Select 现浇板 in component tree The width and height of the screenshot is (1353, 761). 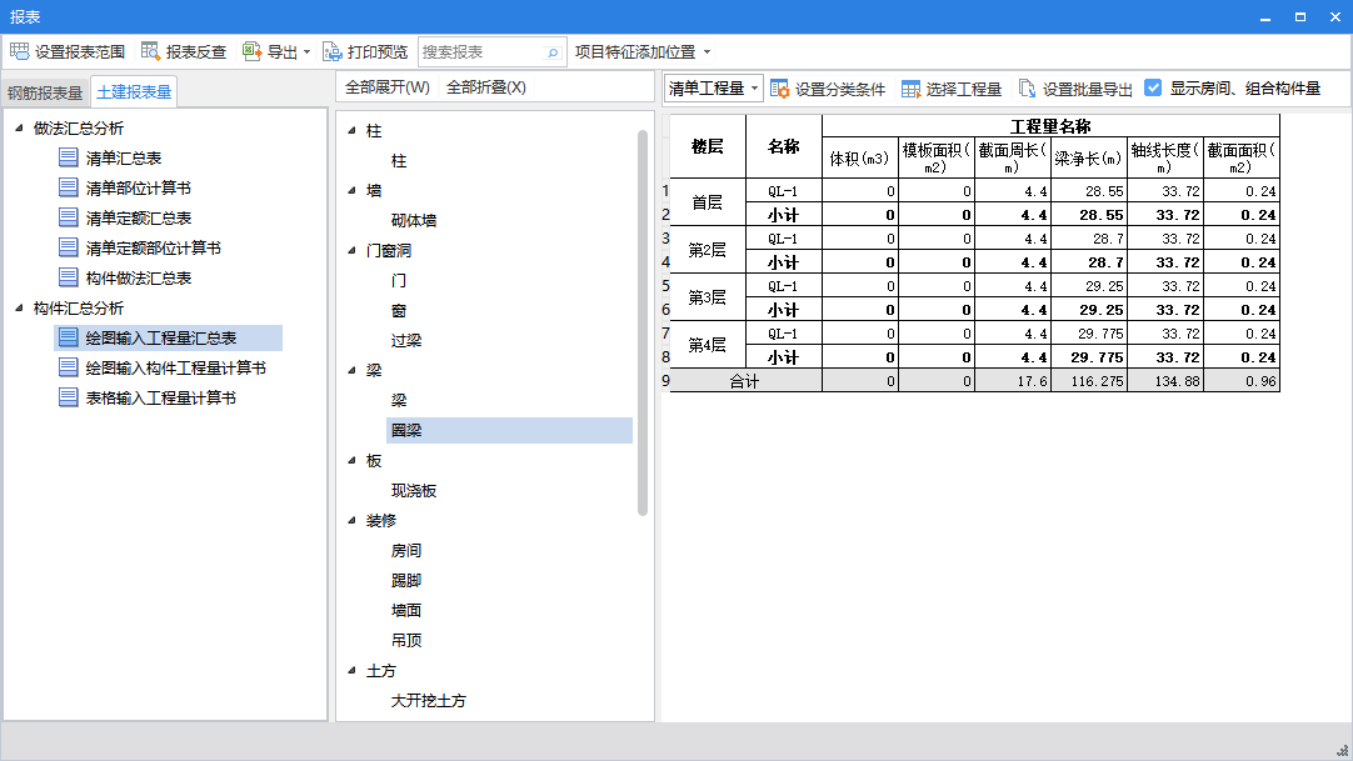[414, 490]
